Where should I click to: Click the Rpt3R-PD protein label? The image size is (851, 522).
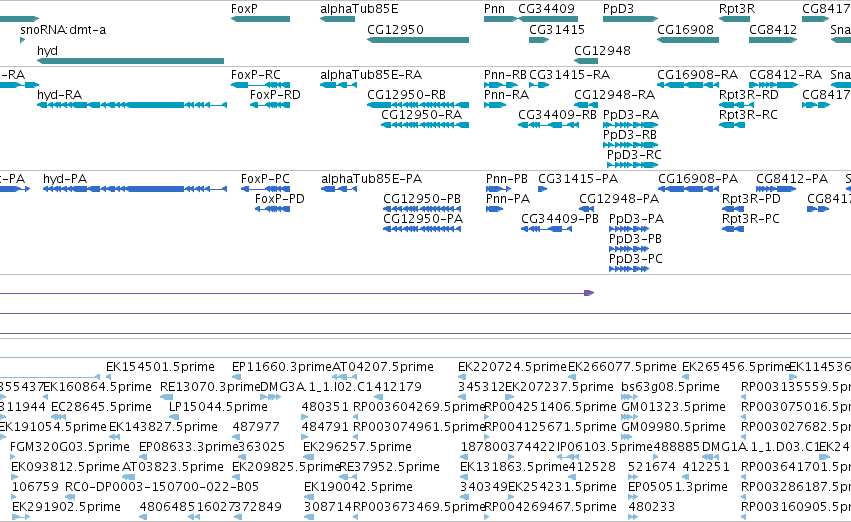click(751, 199)
